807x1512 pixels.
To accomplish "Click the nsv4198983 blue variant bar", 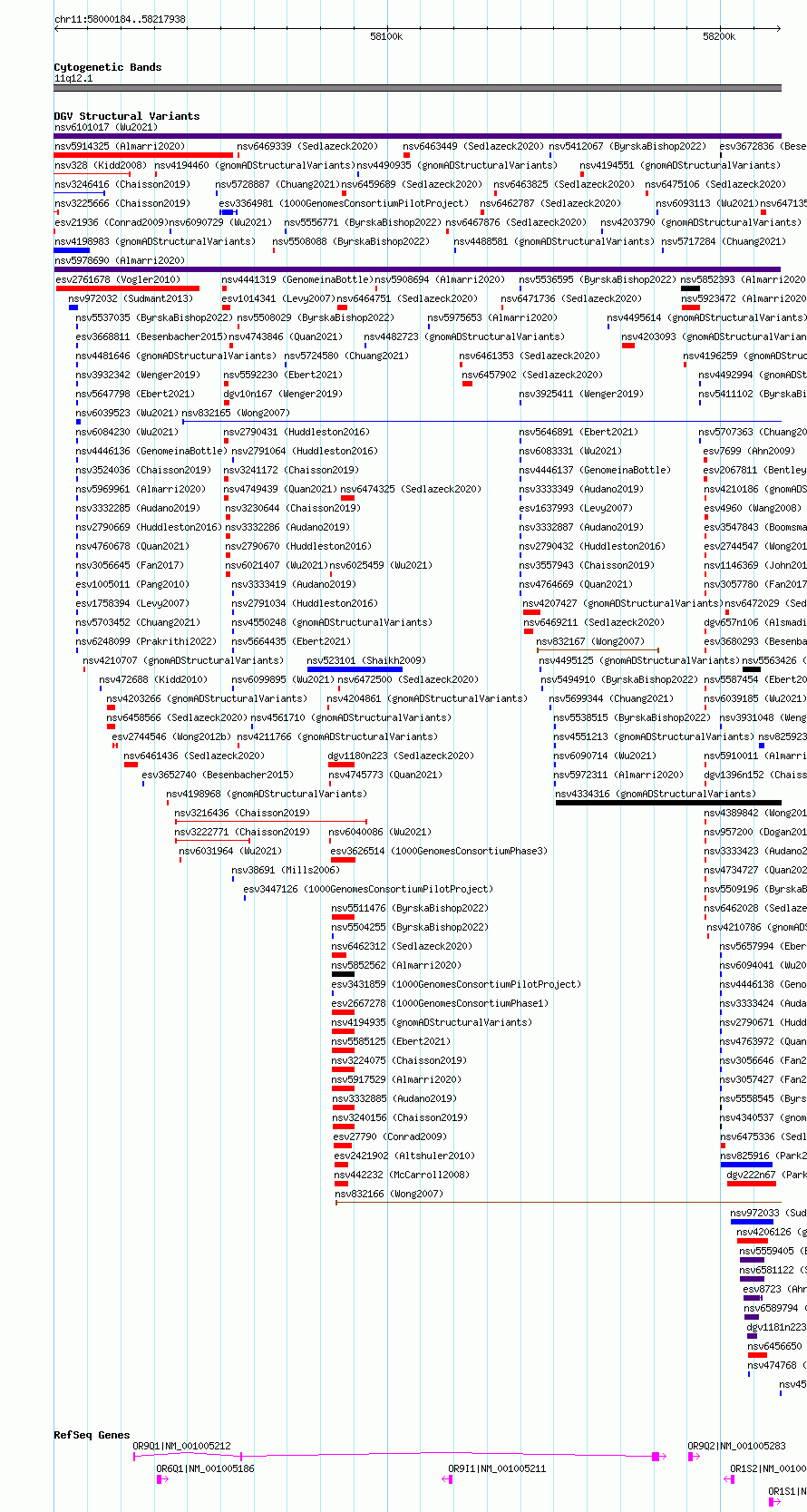I will (x=72, y=250).
